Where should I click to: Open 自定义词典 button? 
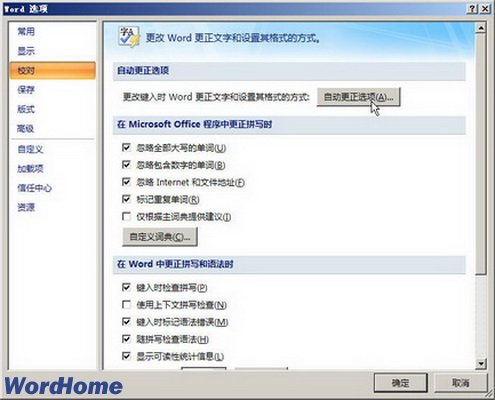click(x=160, y=237)
